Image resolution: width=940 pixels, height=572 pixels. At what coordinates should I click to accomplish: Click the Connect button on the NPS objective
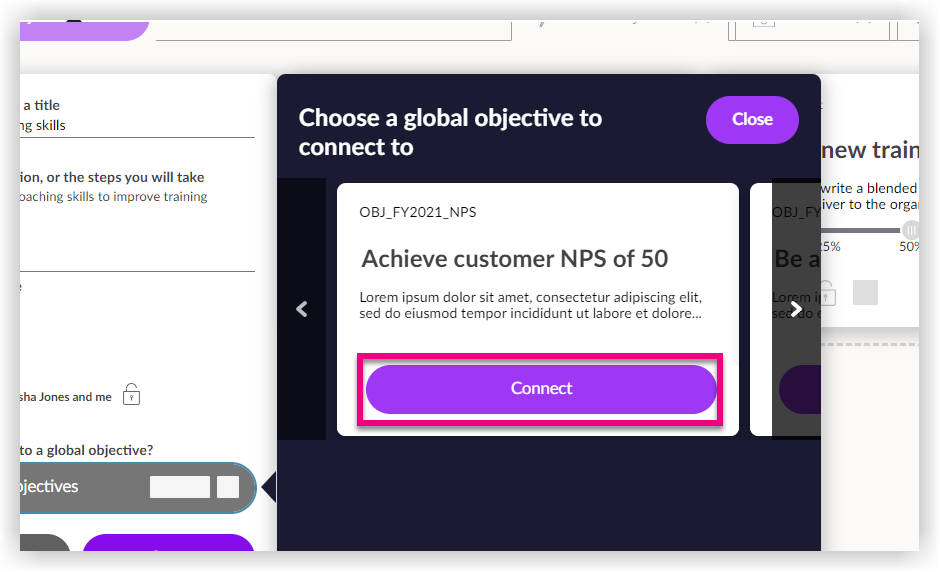541,389
